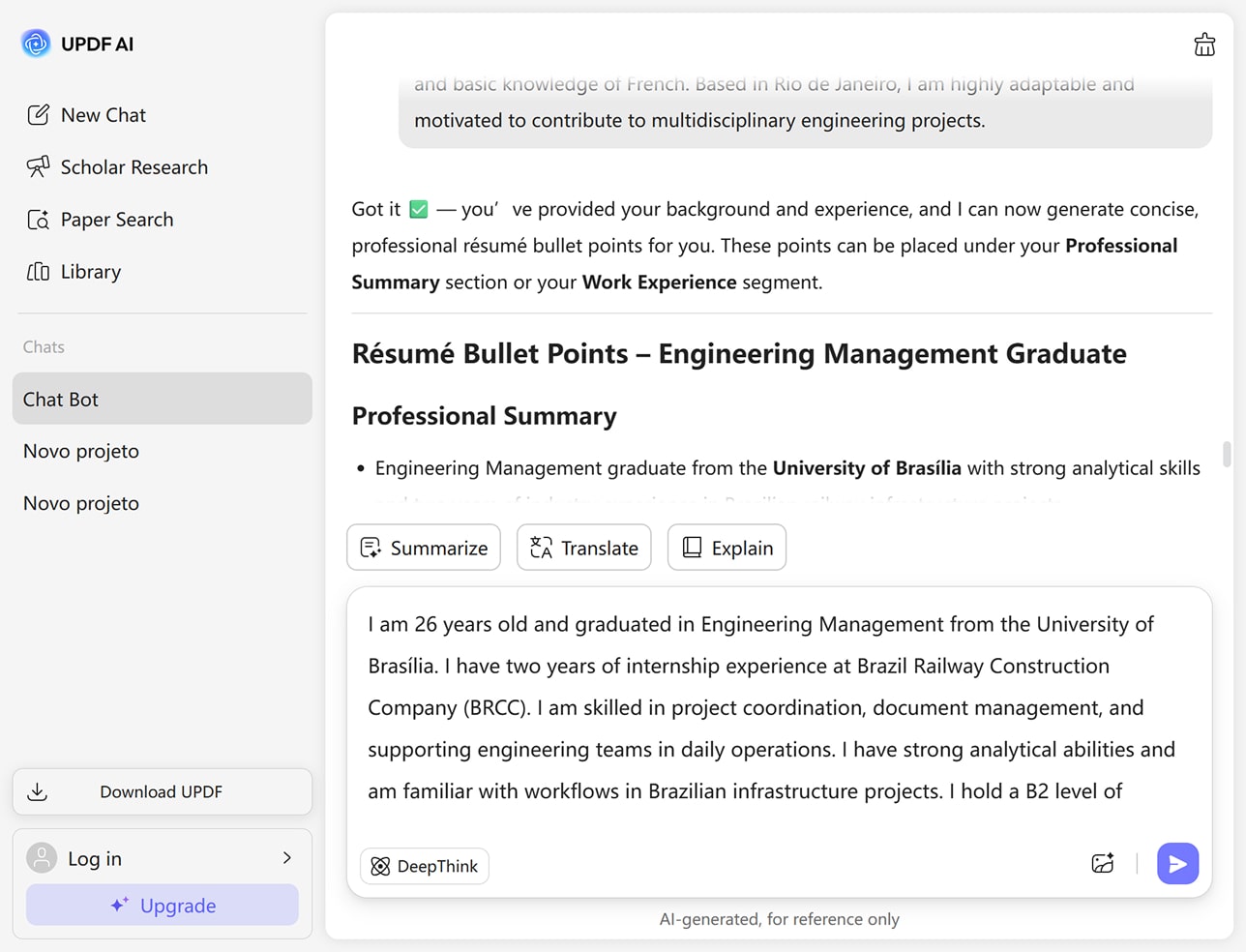The image size is (1246, 952).
Task: Open the first Novo projeto chat
Action: (x=81, y=451)
